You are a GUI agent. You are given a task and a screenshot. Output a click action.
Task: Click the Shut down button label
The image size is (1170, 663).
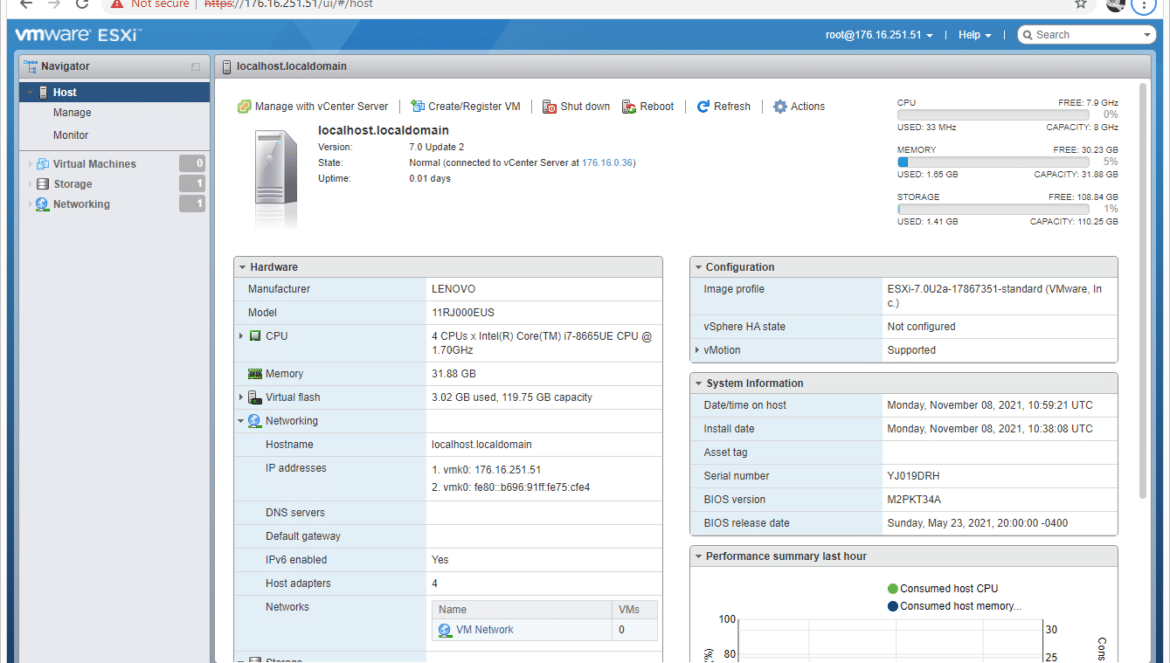(x=585, y=107)
